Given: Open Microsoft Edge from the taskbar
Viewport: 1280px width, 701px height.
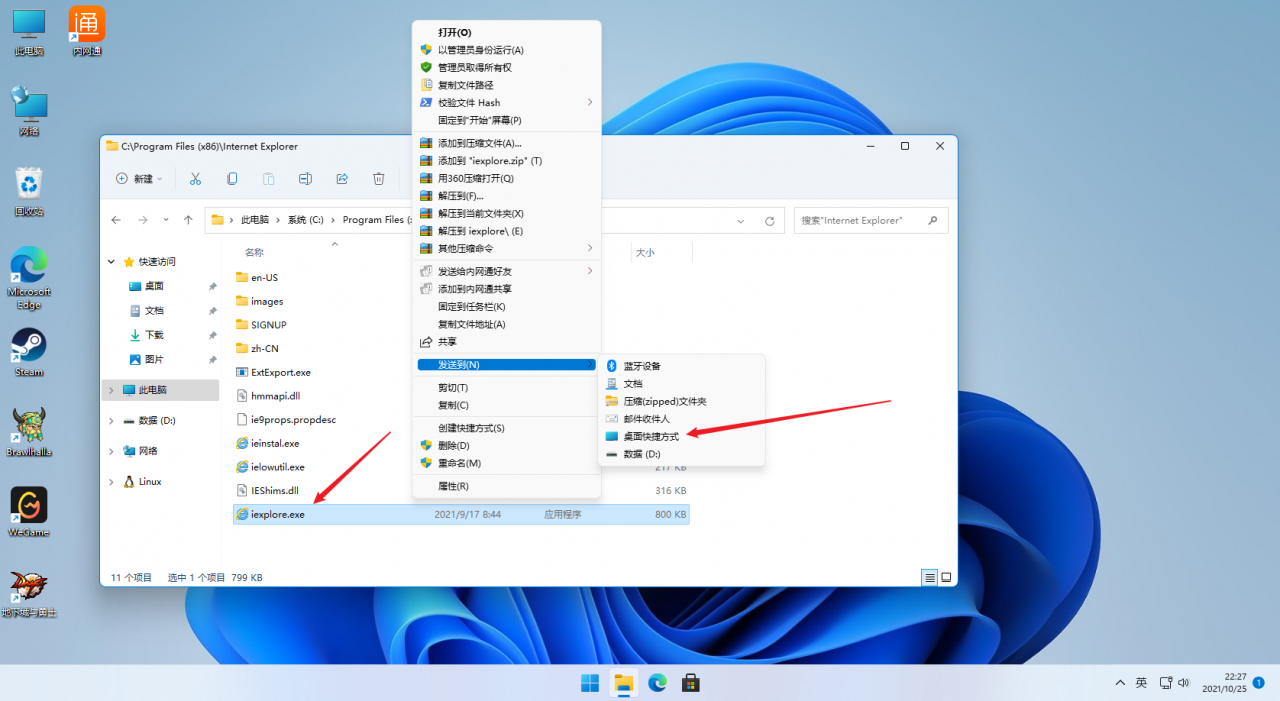Looking at the screenshot, I should 657,683.
